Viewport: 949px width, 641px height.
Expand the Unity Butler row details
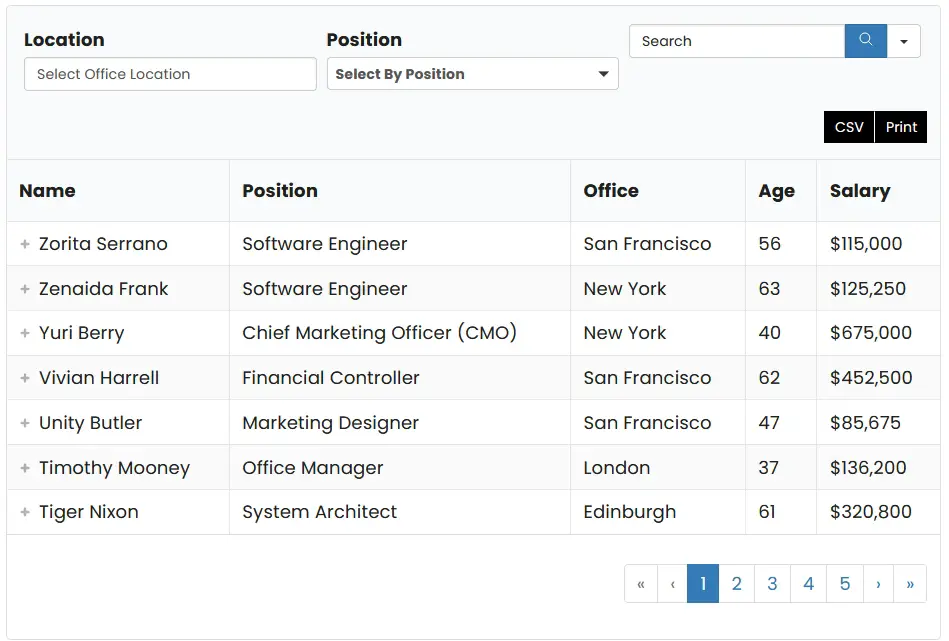click(x=25, y=423)
